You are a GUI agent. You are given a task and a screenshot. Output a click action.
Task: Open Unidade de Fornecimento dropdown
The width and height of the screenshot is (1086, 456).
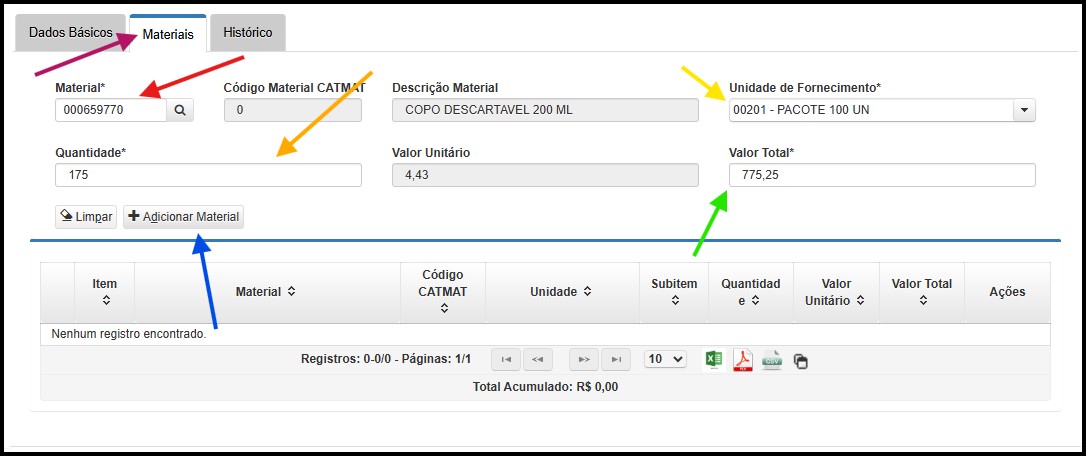click(1023, 110)
